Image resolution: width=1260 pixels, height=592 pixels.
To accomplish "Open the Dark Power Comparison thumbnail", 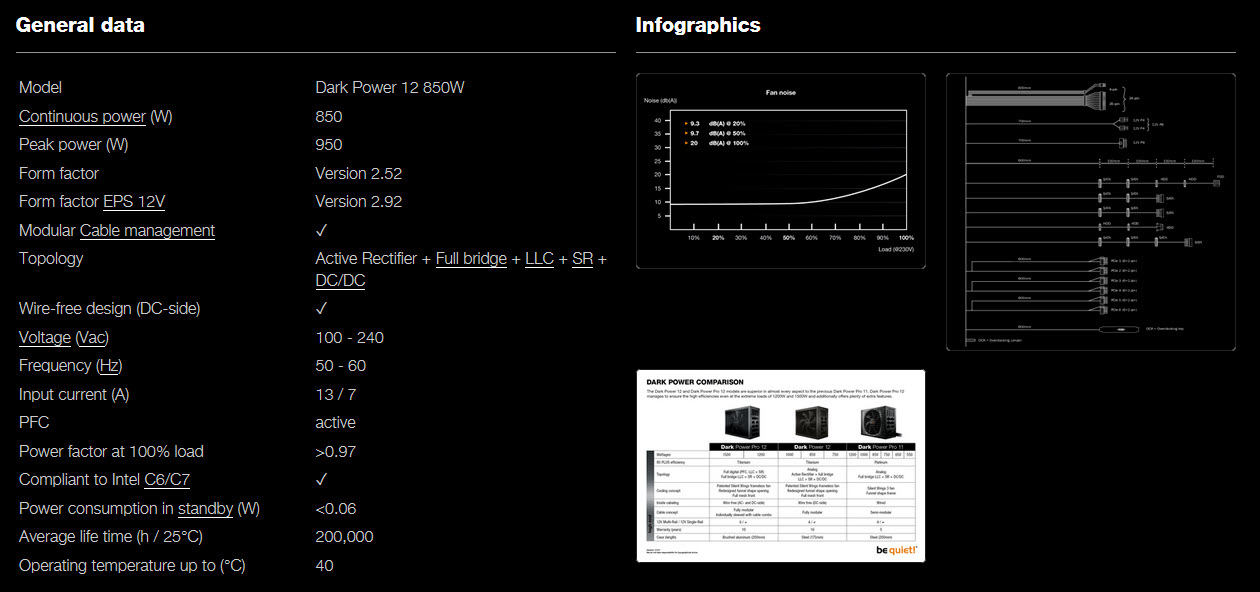I will (x=781, y=466).
